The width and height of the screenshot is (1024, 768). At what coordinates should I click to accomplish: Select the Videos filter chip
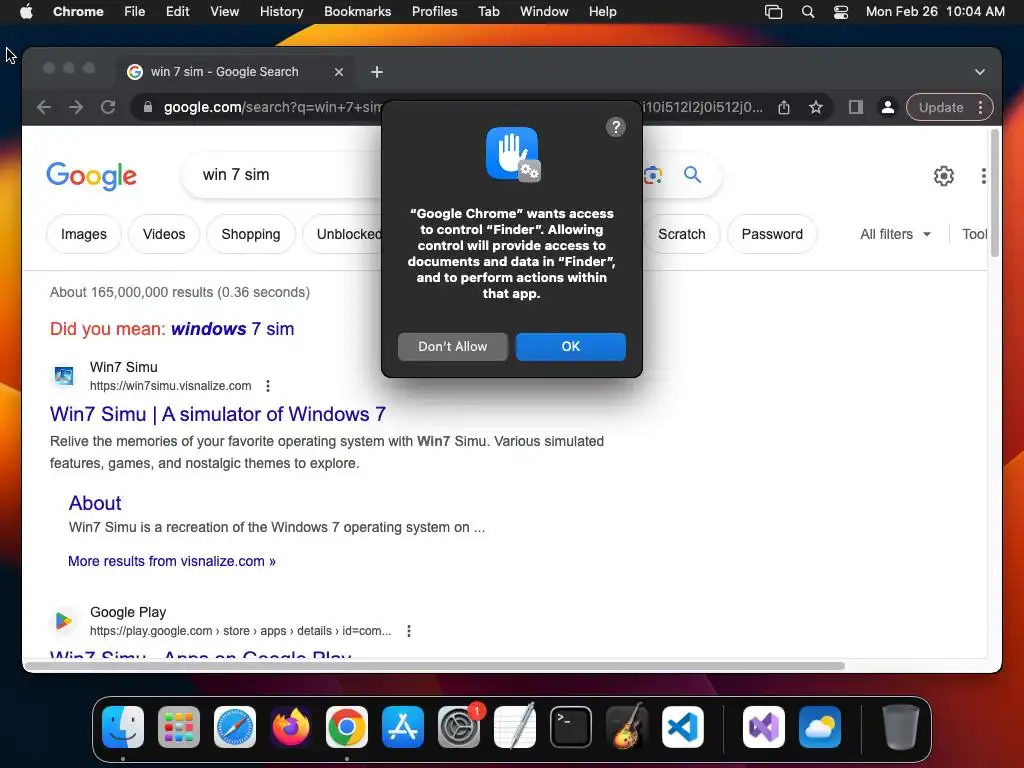click(164, 234)
